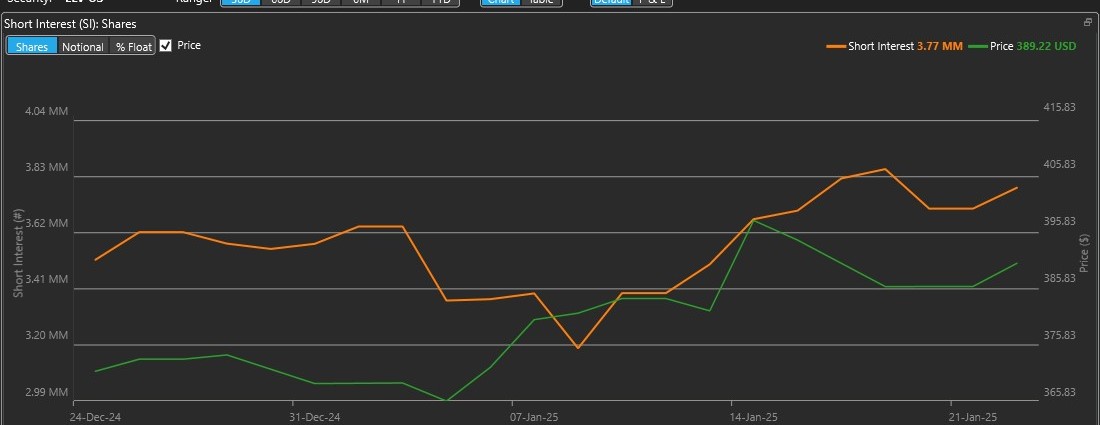Switch to the Notional view

click(83, 46)
